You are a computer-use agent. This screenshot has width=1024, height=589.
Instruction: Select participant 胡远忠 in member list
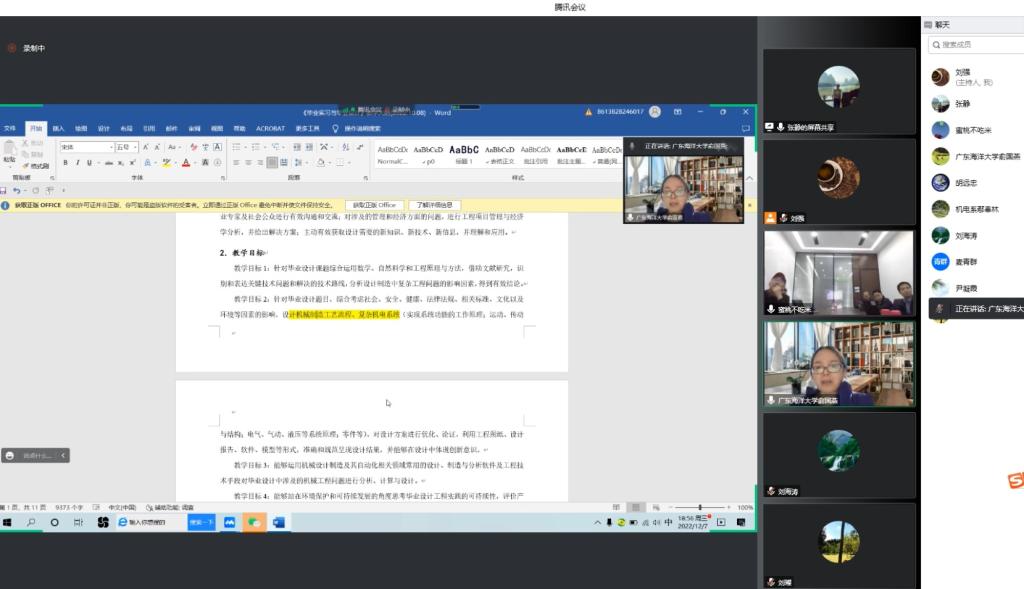pyautogui.click(x=966, y=183)
